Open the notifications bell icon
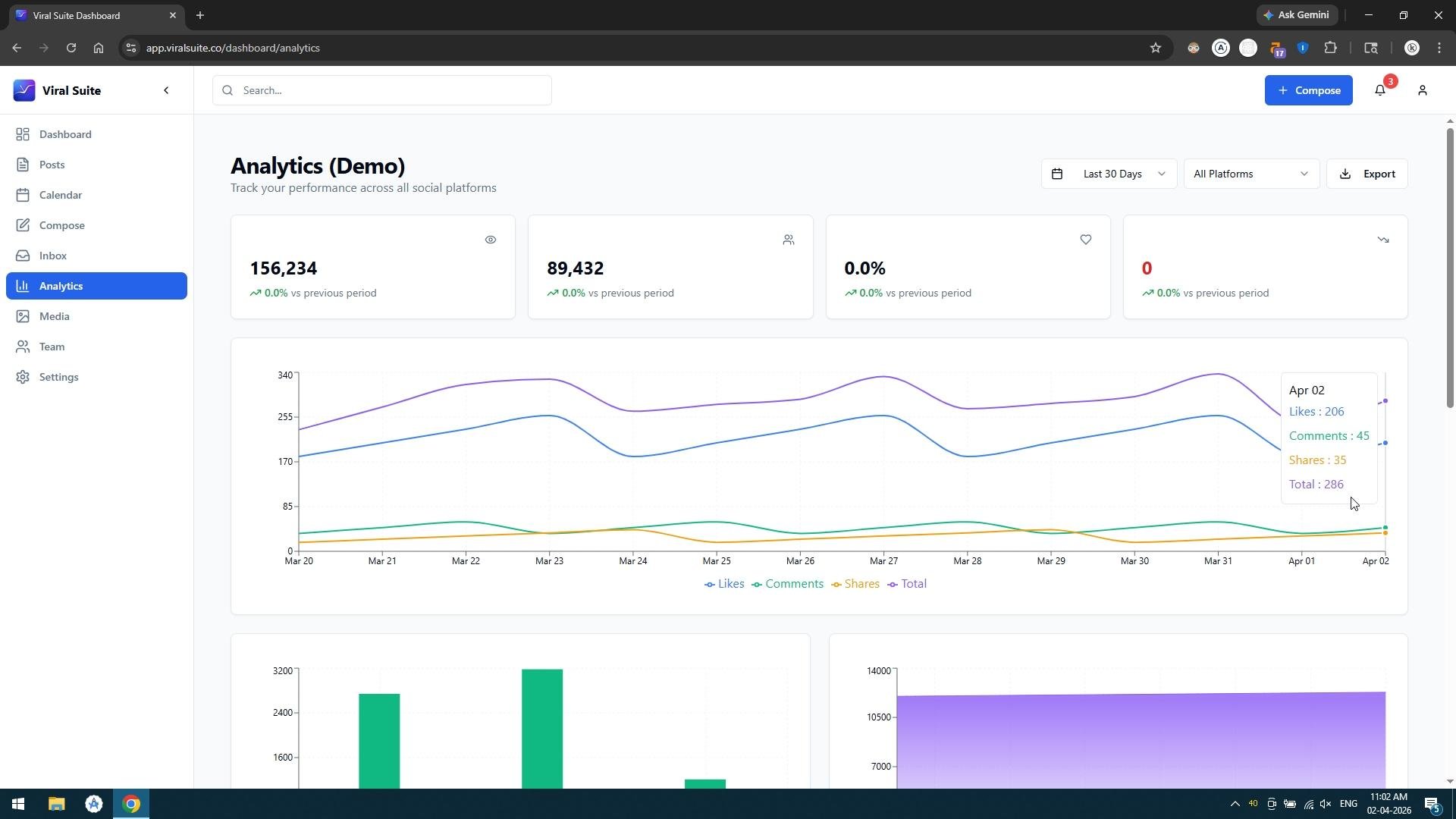This screenshot has width=1456, height=819. [x=1380, y=90]
